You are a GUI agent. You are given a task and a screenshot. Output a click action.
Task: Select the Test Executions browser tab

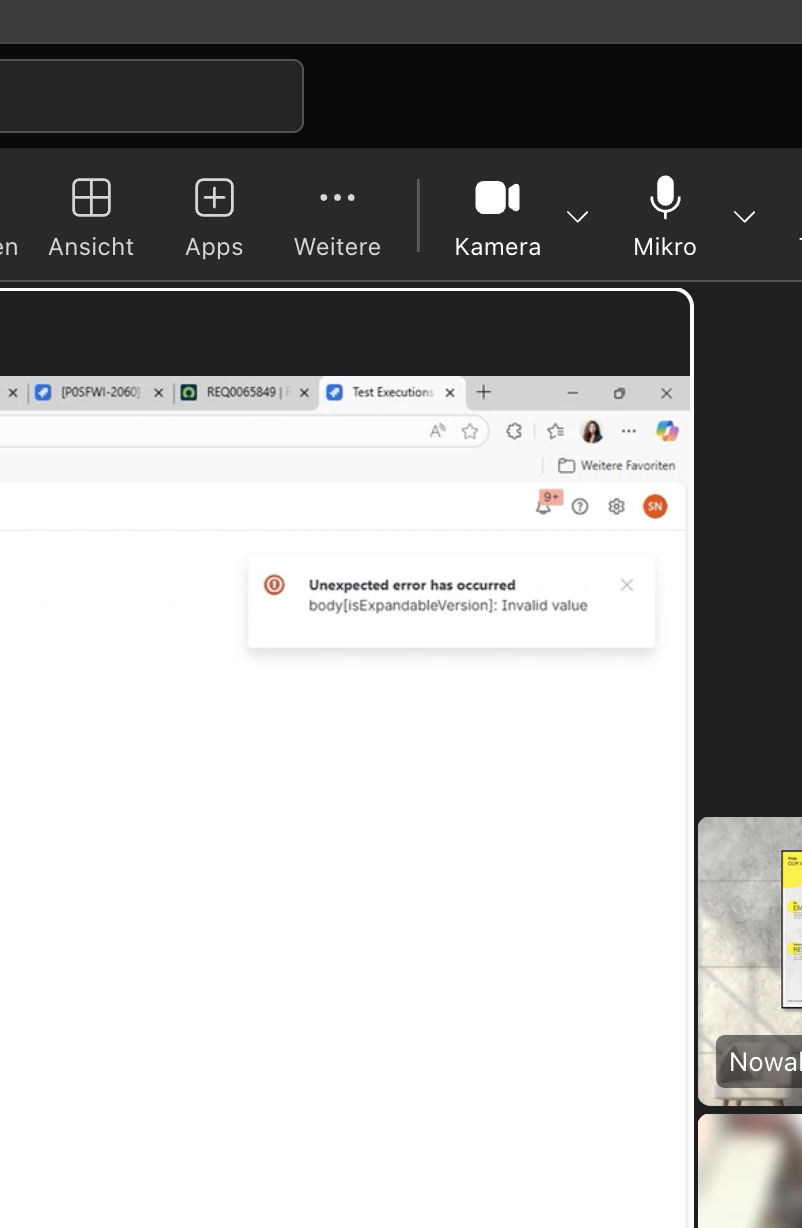pos(384,393)
